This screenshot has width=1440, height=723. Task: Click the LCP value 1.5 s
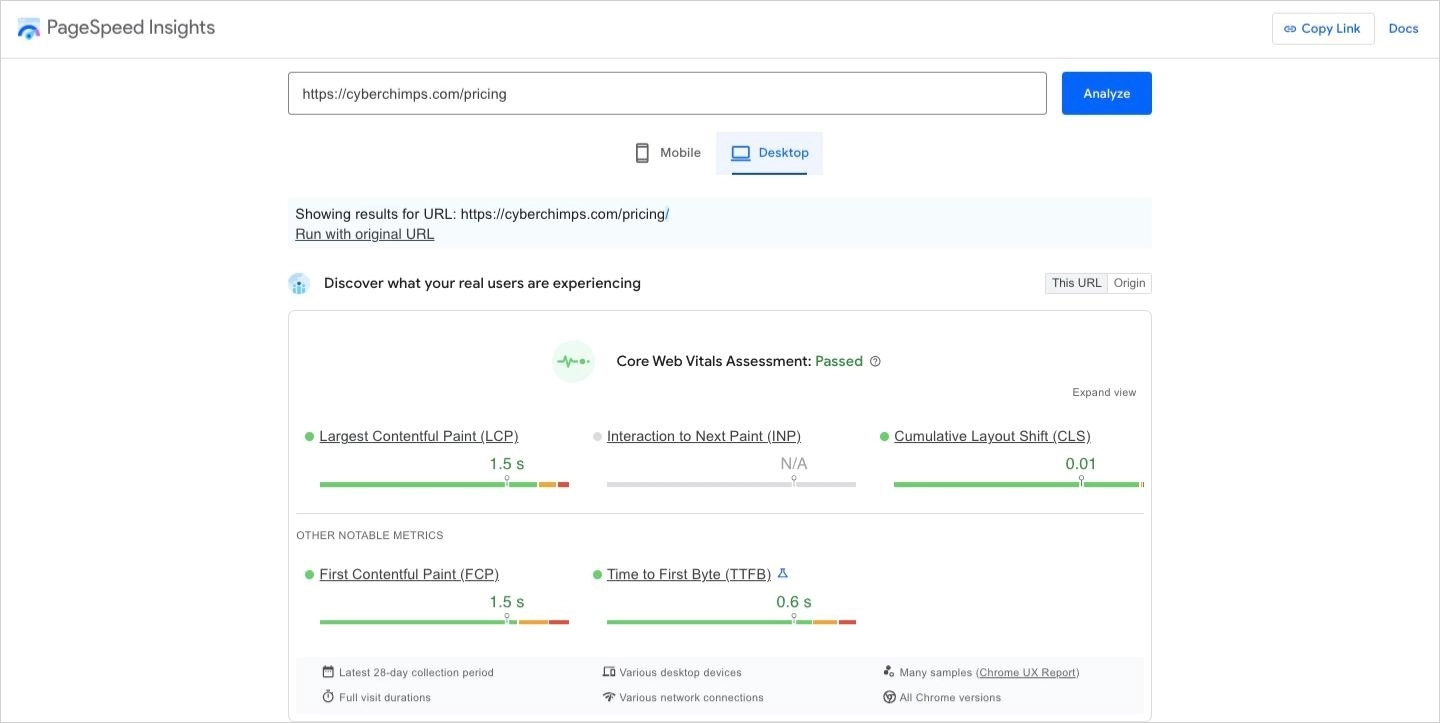tap(507, 464)
